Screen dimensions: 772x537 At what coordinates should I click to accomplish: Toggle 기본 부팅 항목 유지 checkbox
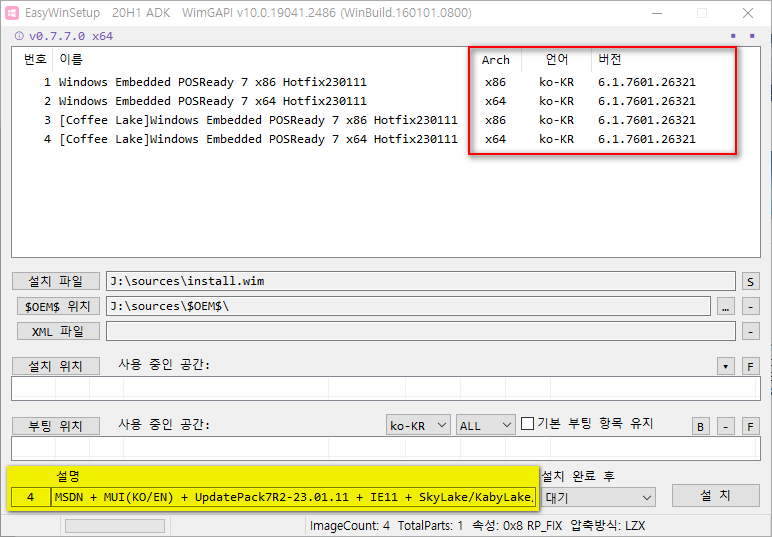(527, 423)
